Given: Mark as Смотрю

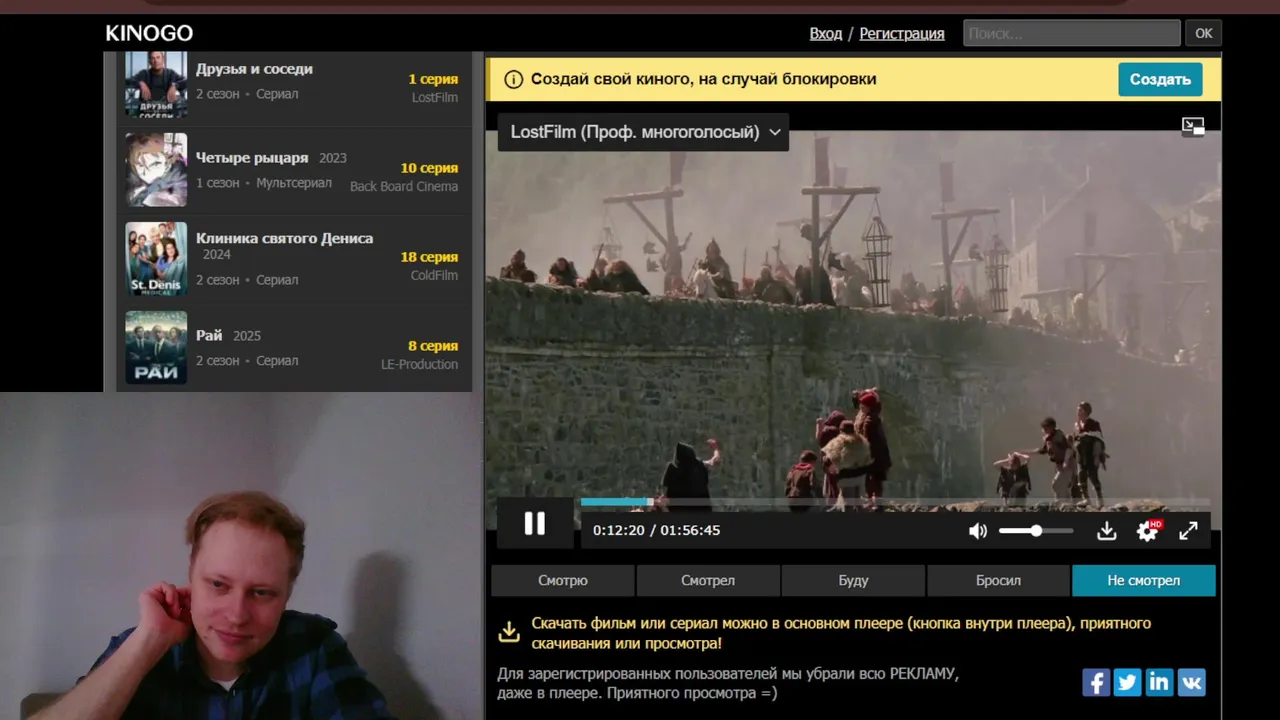Looking at the screenshot, I should [x=563, y=580].
